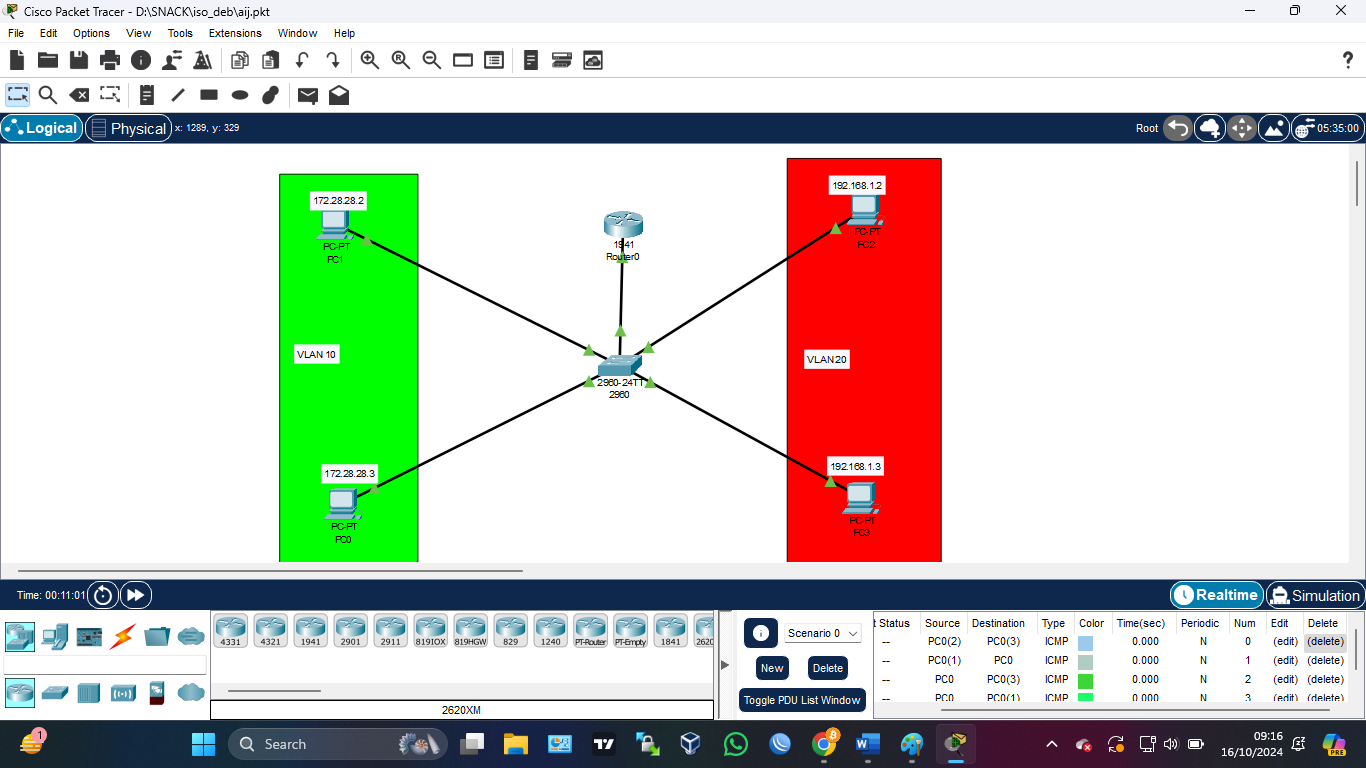Screen dimensions: 1366x768
Task: Open the Scenario 0 dropdown
Action: coord(823,633)
